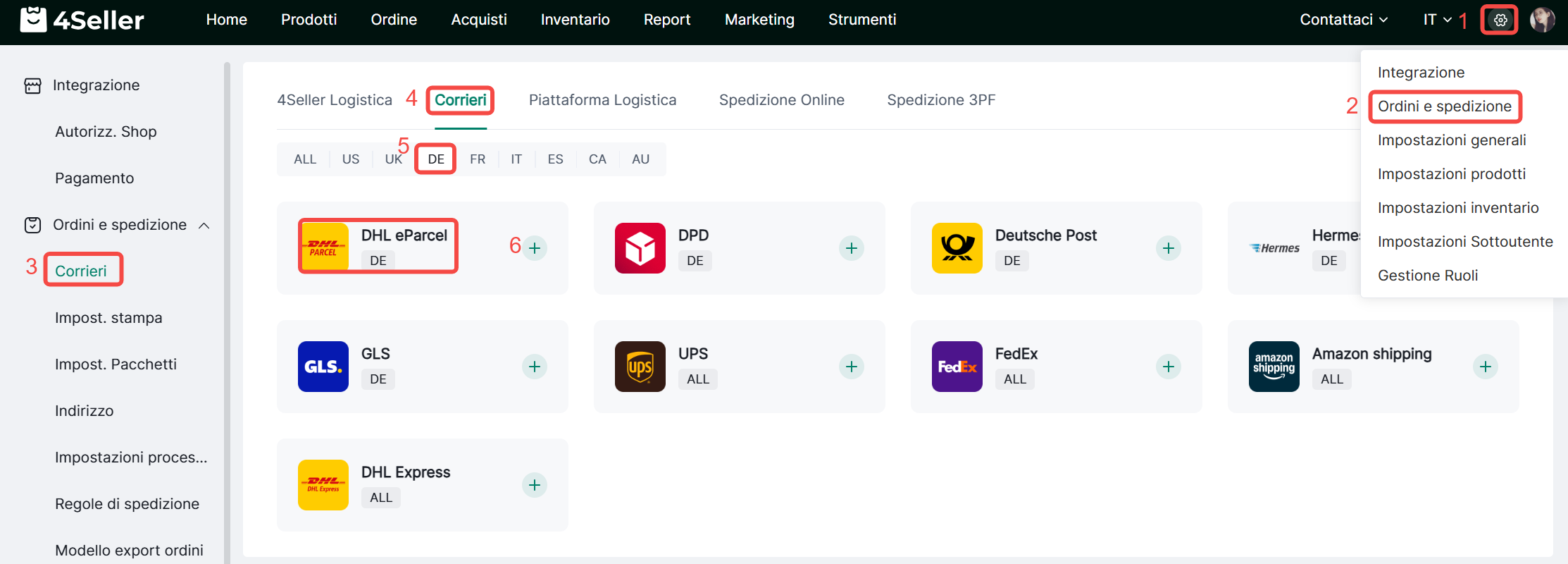The height and width of the screenshot is (564, 1568).
Task: Open the settings gear icon
Action: 1500,20
